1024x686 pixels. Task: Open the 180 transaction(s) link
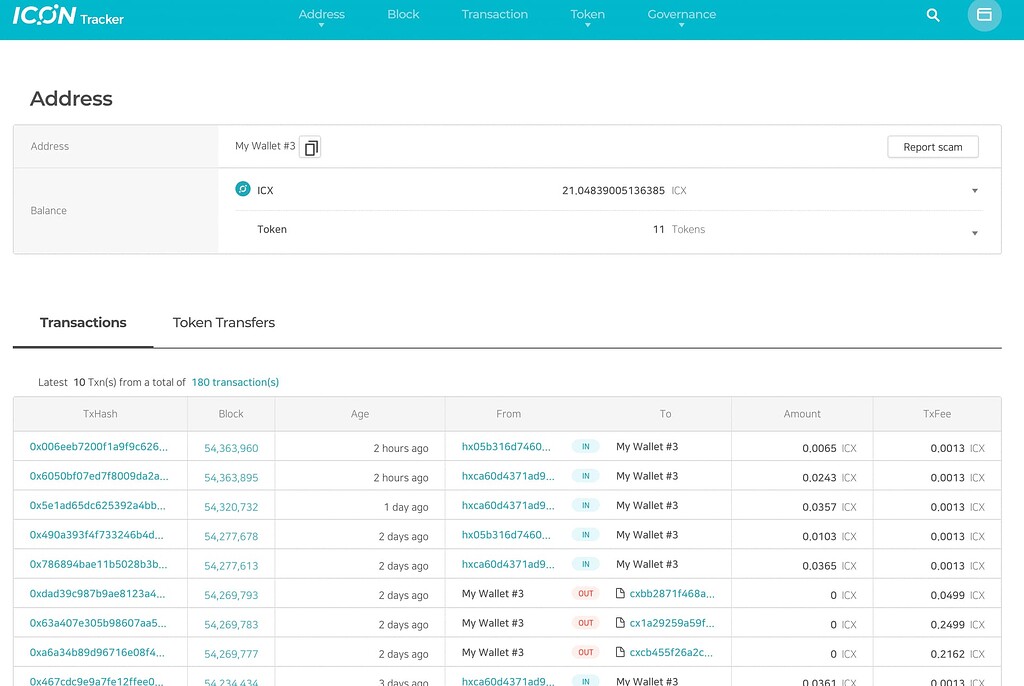235,382
